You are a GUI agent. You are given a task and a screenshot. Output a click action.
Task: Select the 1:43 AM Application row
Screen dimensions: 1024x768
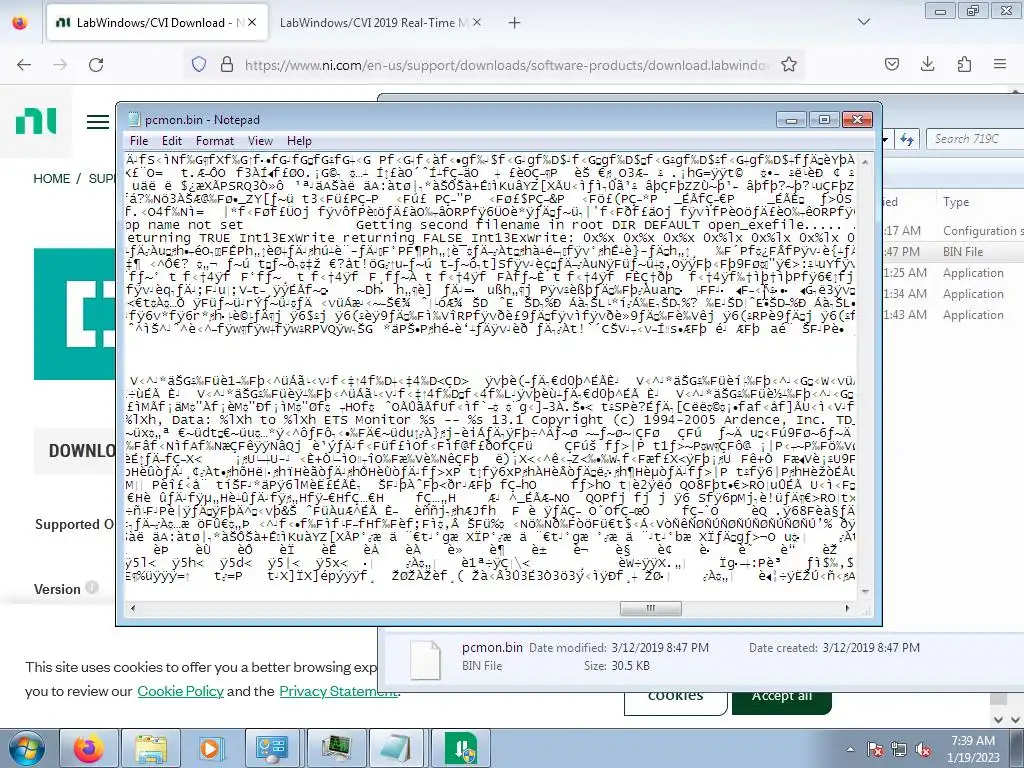[953, 315]
